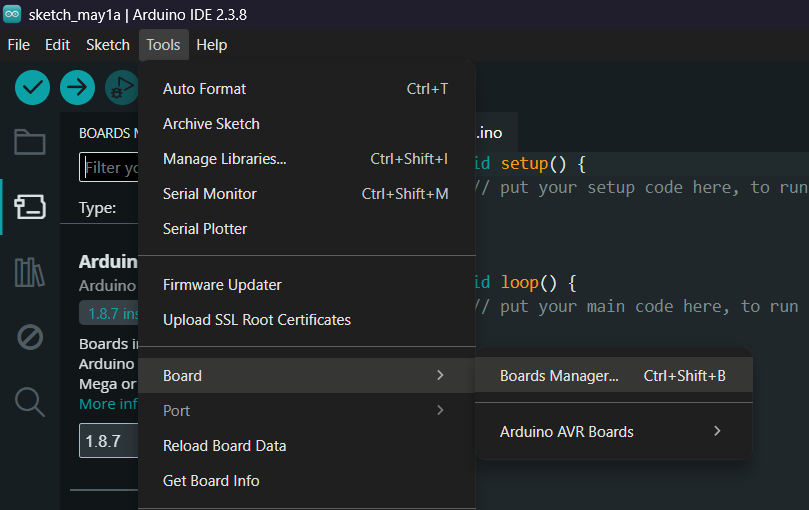This screenshot has height=510, width=809.
Task: Click the Type: filter label
Action: pos(98,208)
